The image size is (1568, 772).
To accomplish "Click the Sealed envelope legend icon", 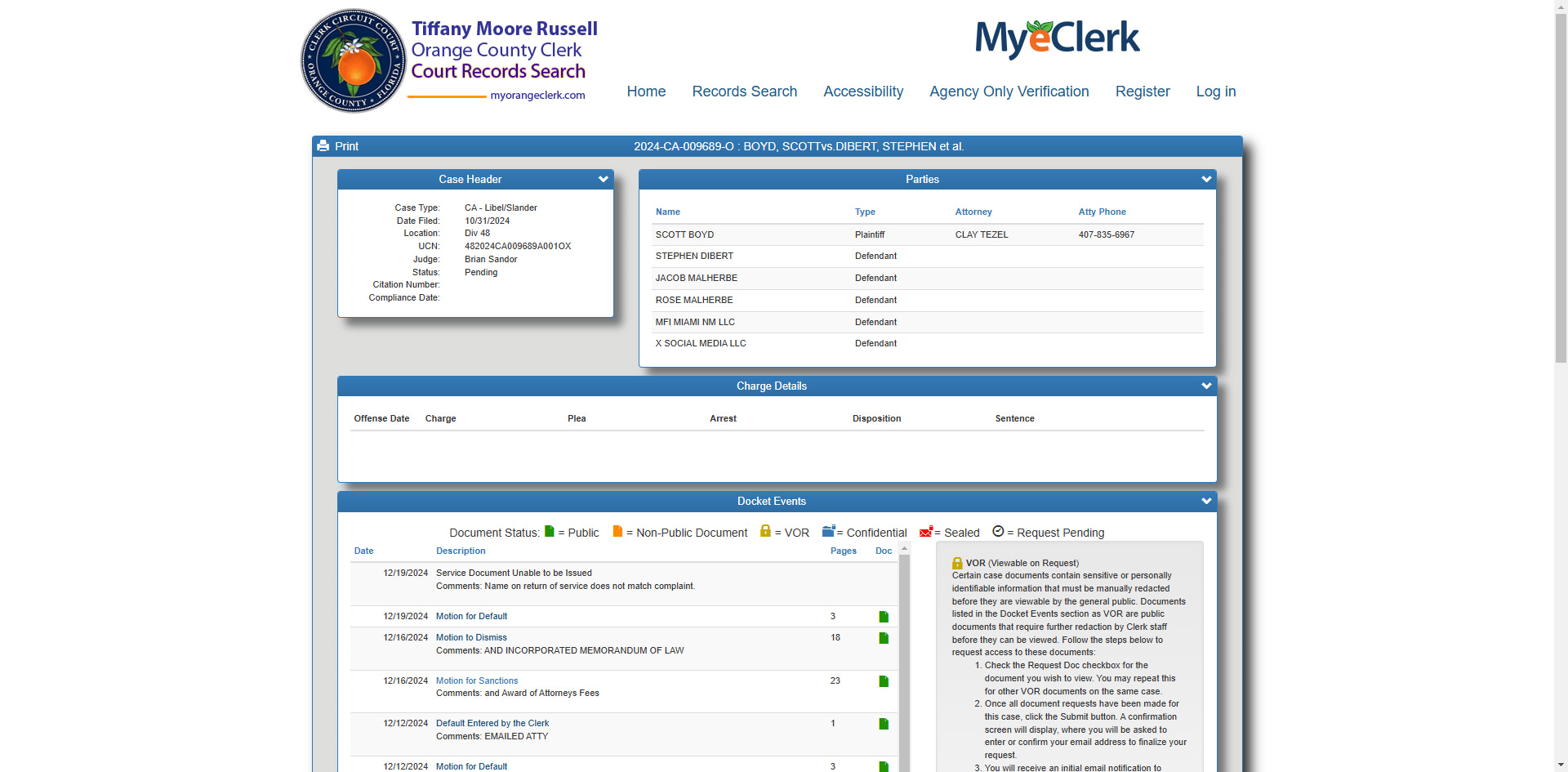I will click(x=926, y=532).
